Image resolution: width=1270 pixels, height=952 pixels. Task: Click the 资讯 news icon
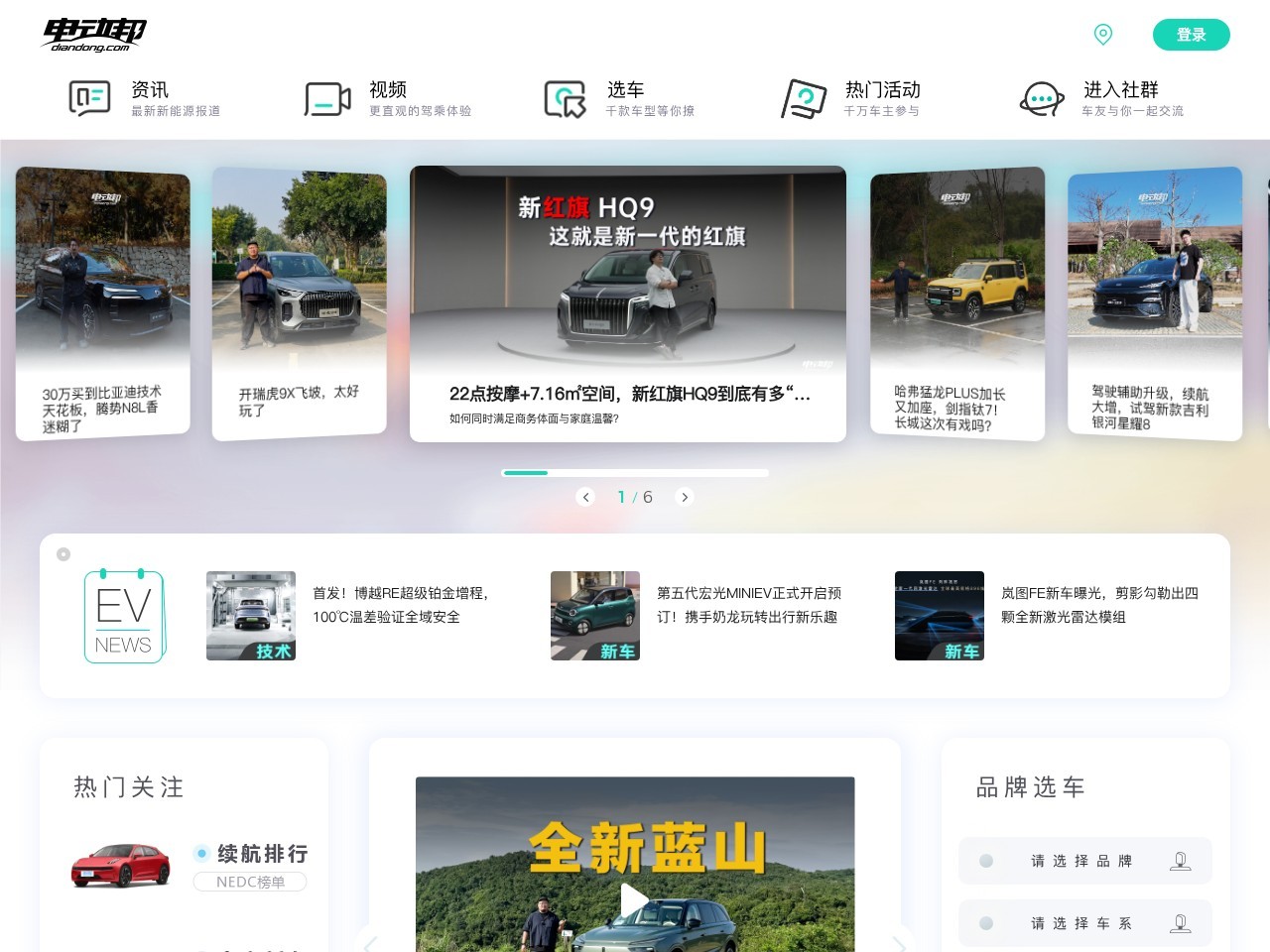[89, 99]
